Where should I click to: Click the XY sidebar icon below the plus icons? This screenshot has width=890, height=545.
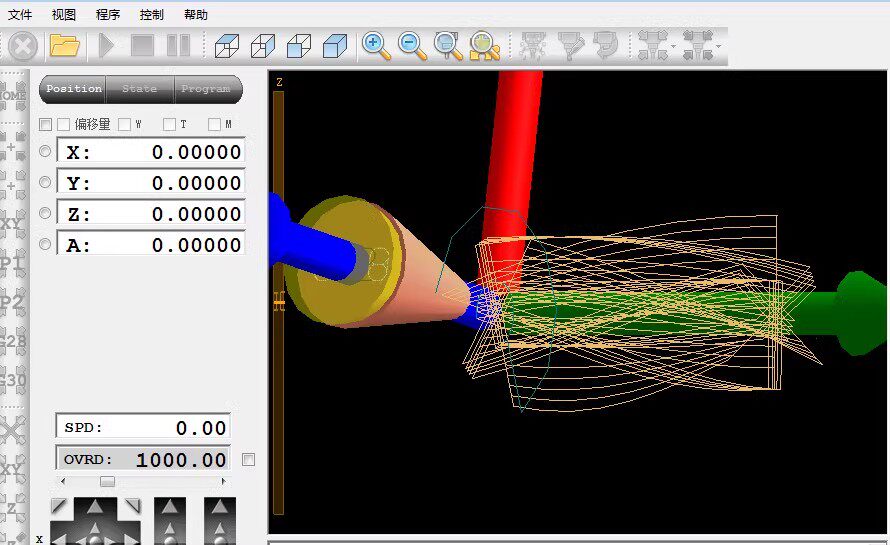tap(14, 224)
